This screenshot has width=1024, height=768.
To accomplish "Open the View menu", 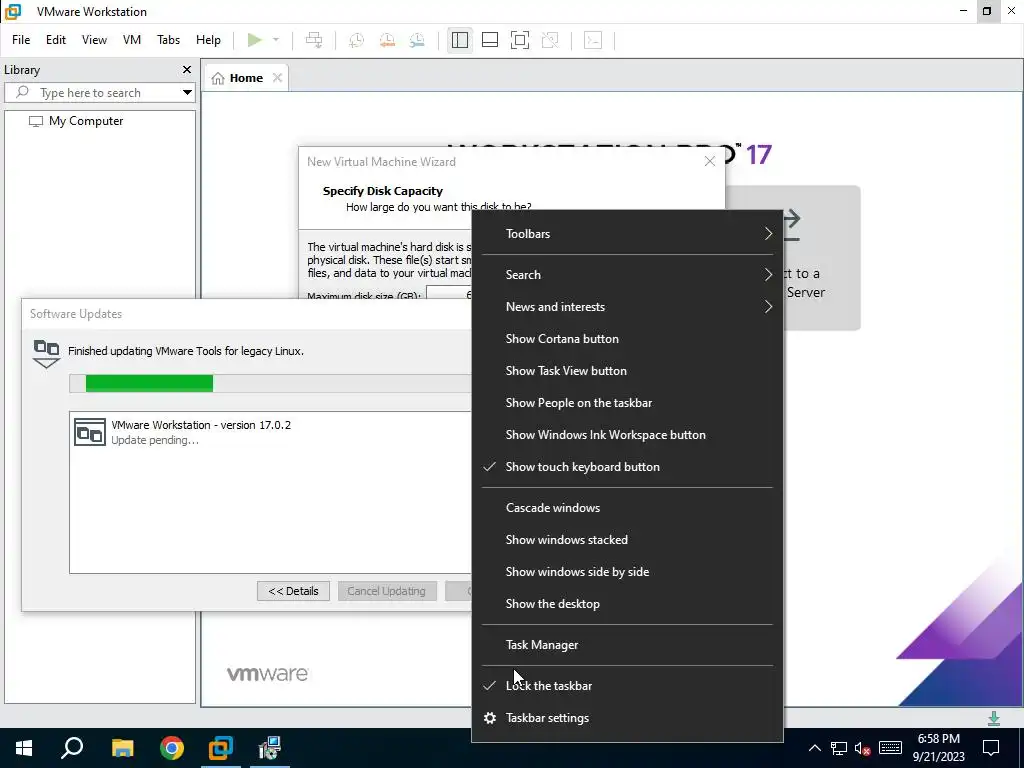I will point(94,40).
